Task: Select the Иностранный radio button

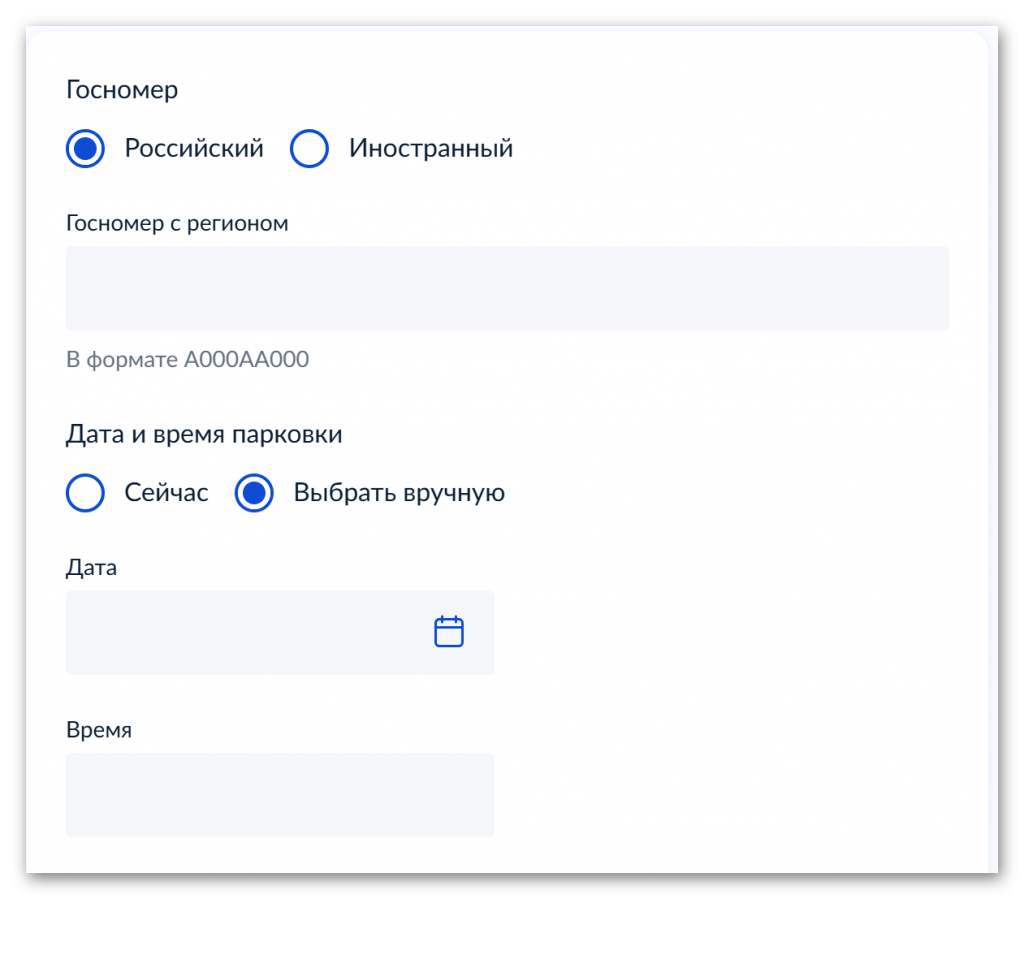Action: pyautogui.click(x=309, y=148)
